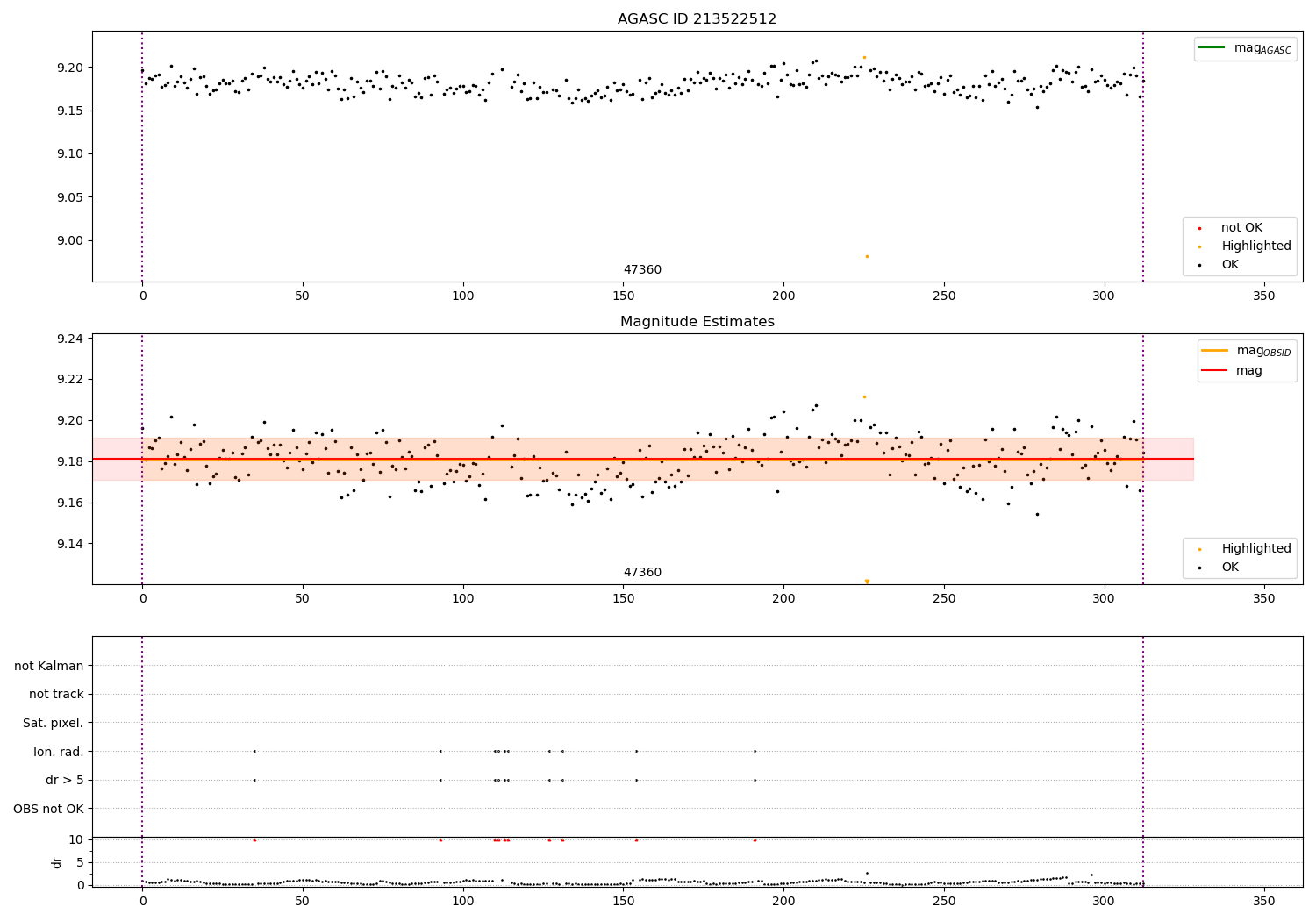
Task: Click red line sample beside mag legend
Action: click(x=1214, y=370)
